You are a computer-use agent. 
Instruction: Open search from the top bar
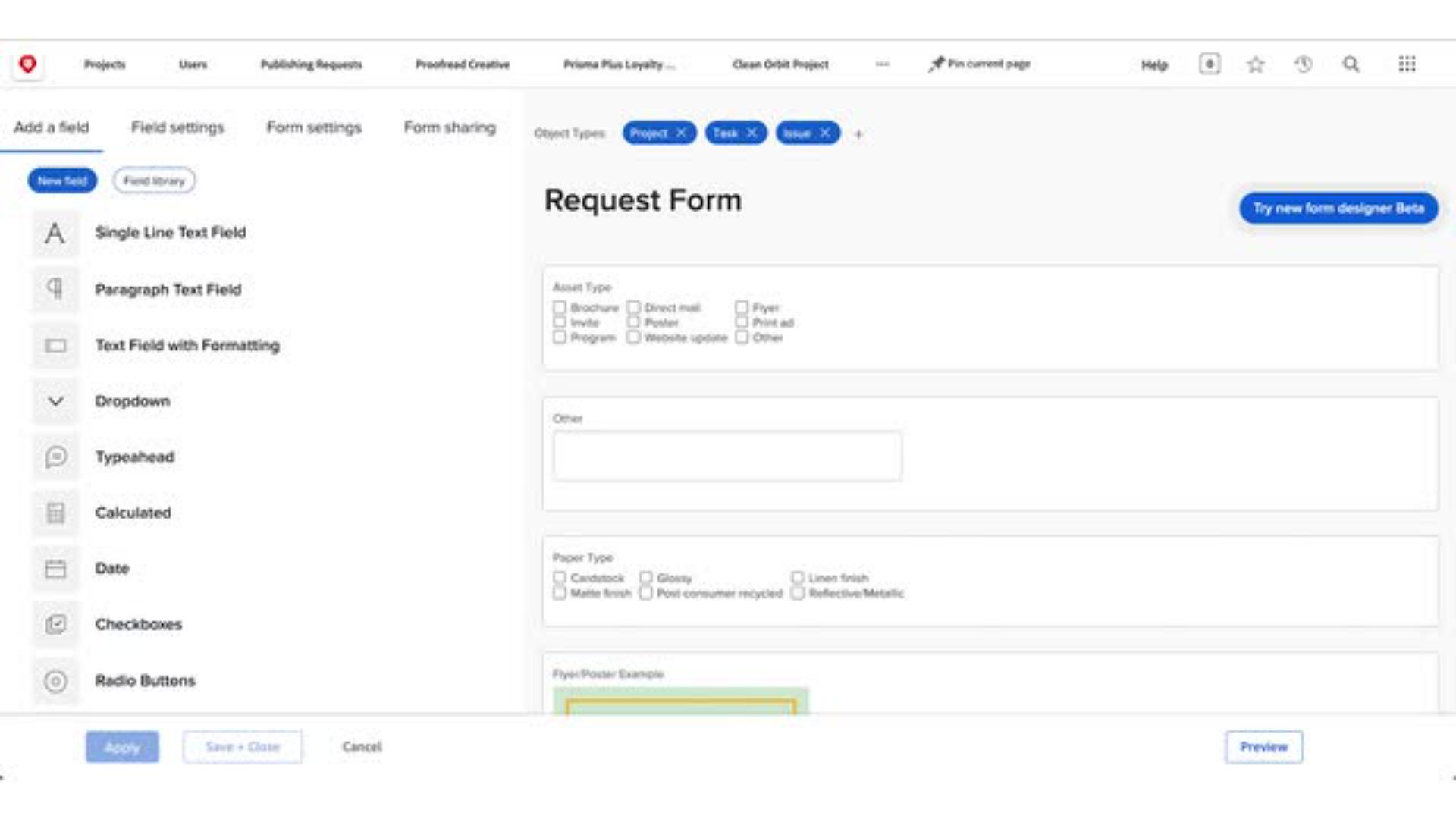pyautogui.click(x=1350, y=64)
